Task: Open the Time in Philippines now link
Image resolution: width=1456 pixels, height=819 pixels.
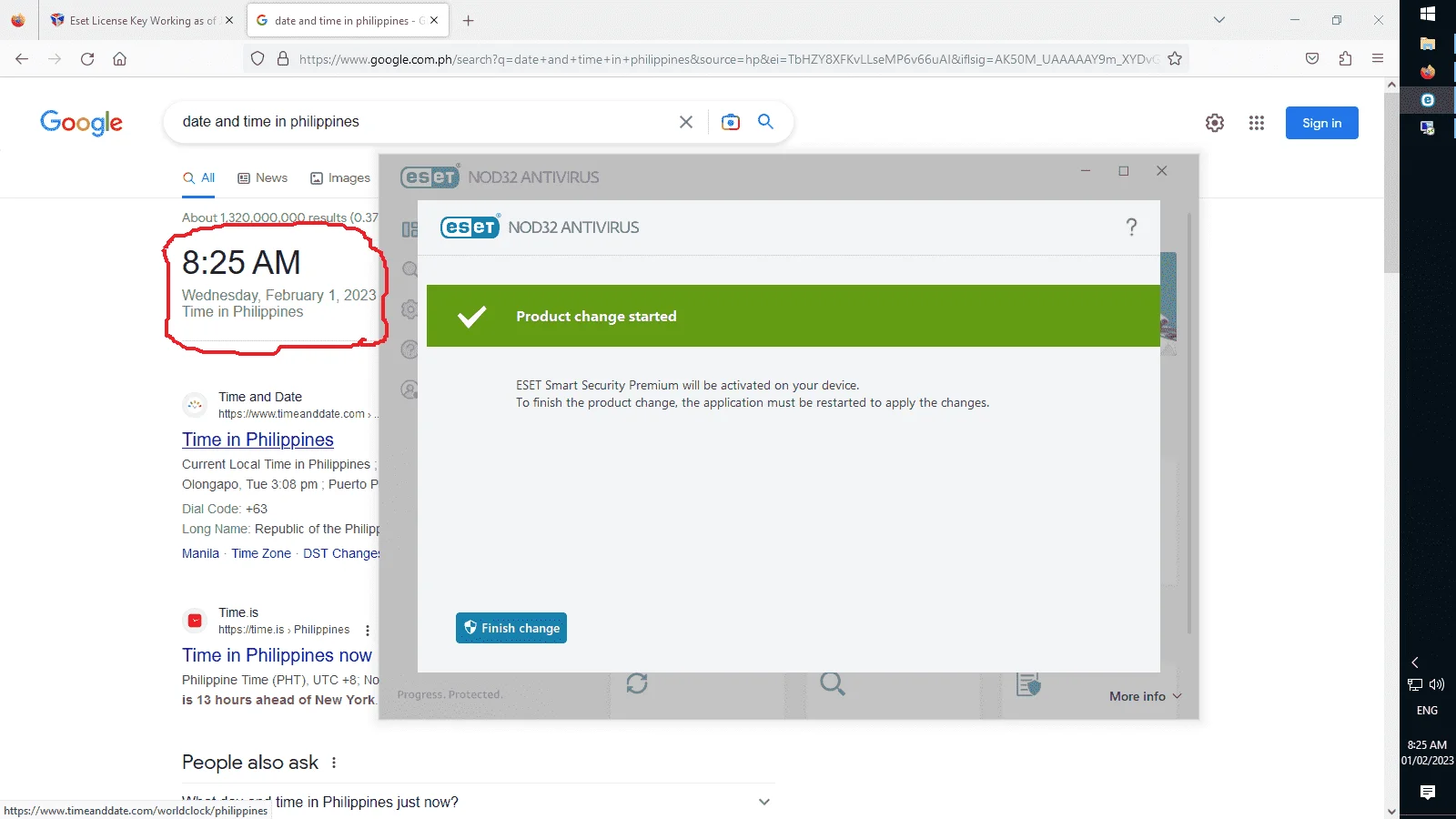Action: [x=277, y=655]
